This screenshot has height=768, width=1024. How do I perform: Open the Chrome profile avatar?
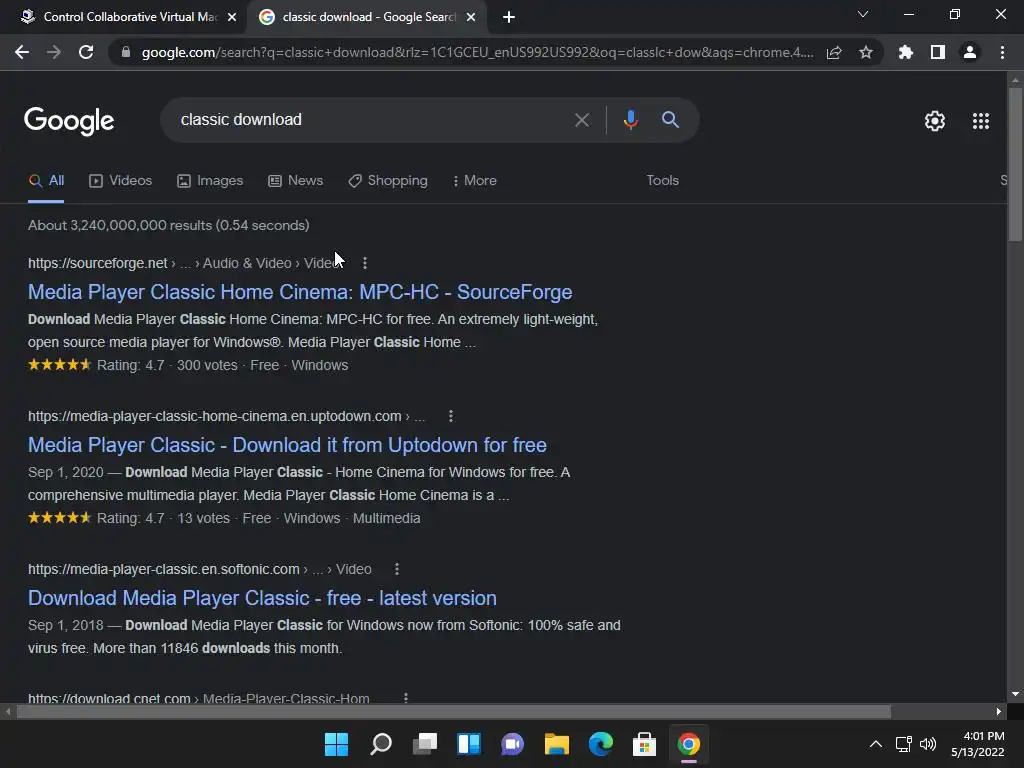[x=970, y=52]
